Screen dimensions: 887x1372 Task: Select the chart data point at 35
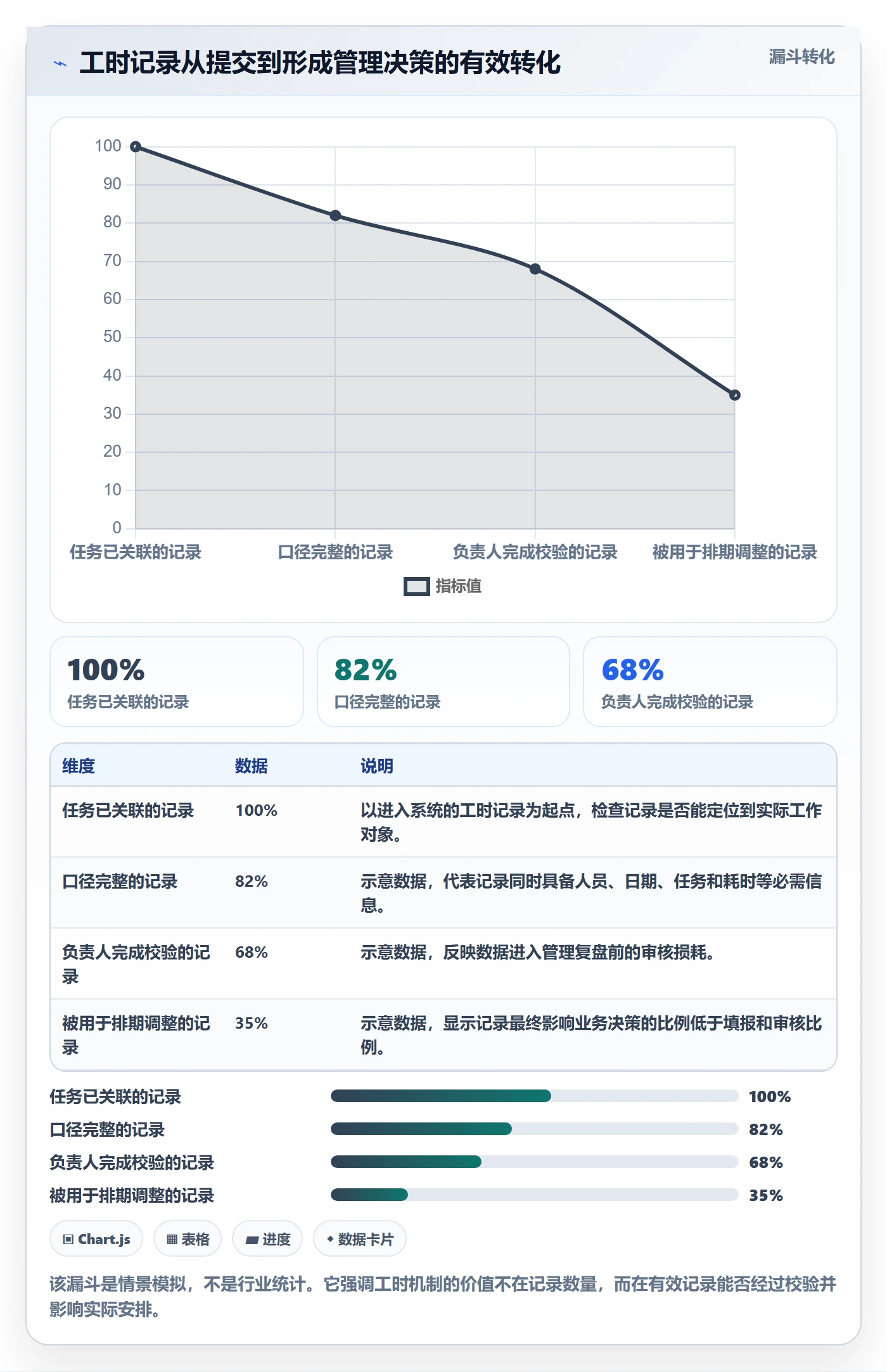coord(735,395)
